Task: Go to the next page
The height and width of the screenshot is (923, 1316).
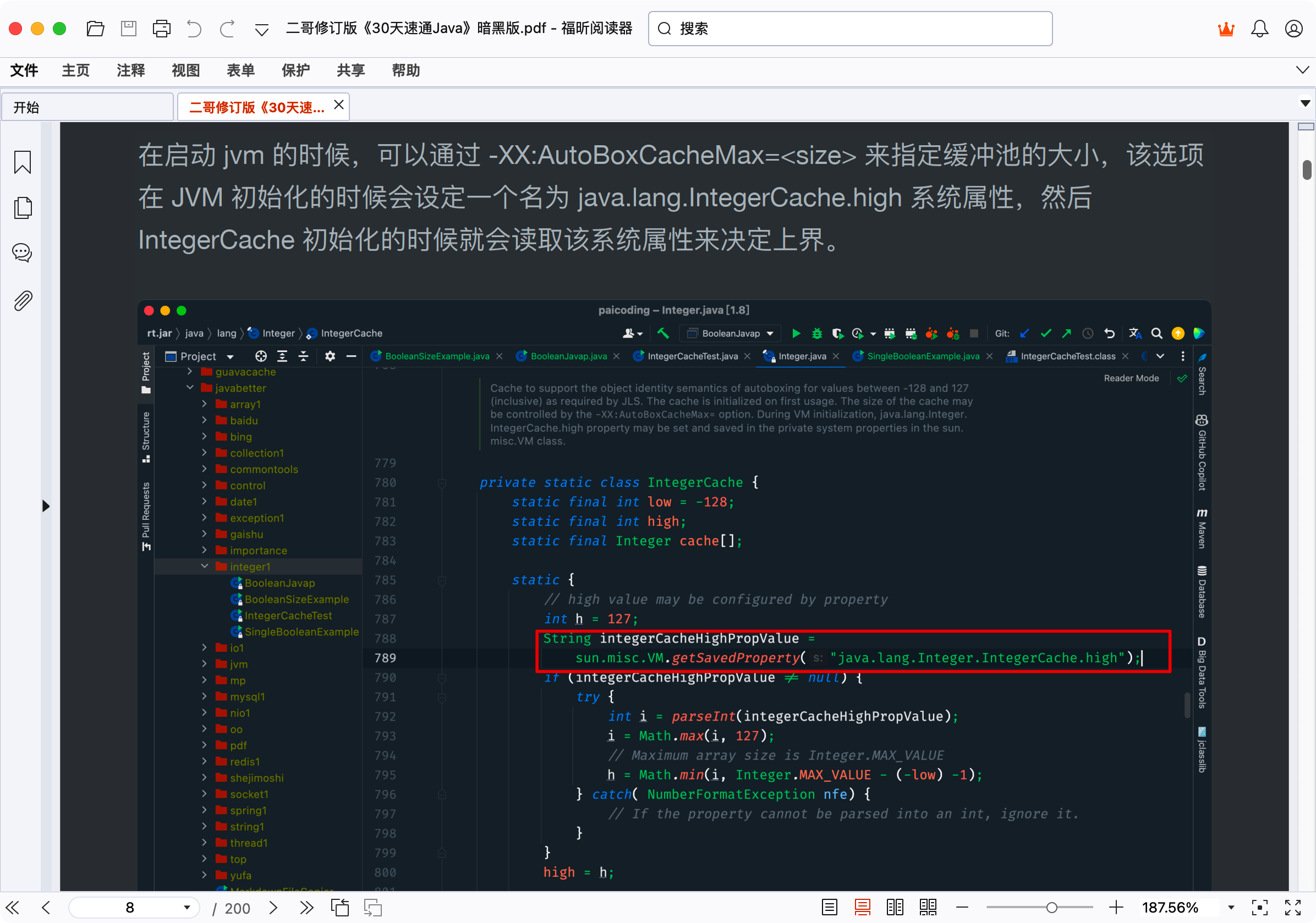Action: (x=273, y=908)
